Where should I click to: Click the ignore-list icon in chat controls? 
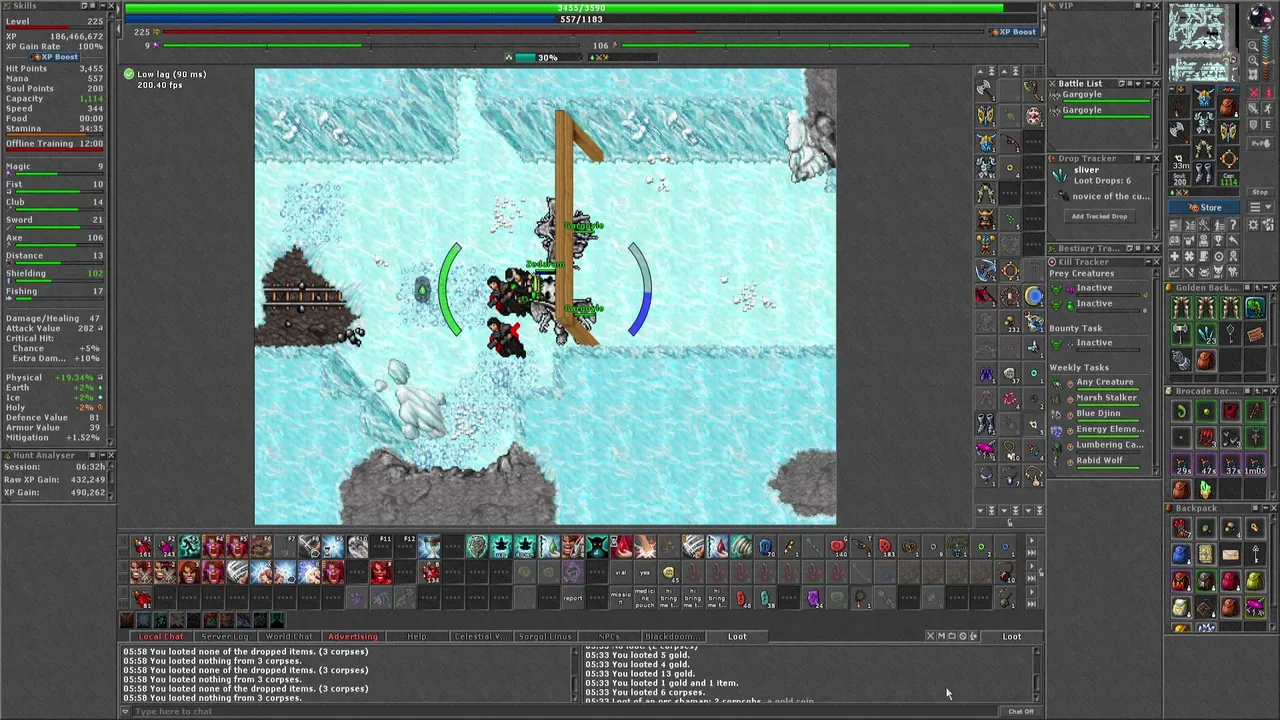coord(963,636)
